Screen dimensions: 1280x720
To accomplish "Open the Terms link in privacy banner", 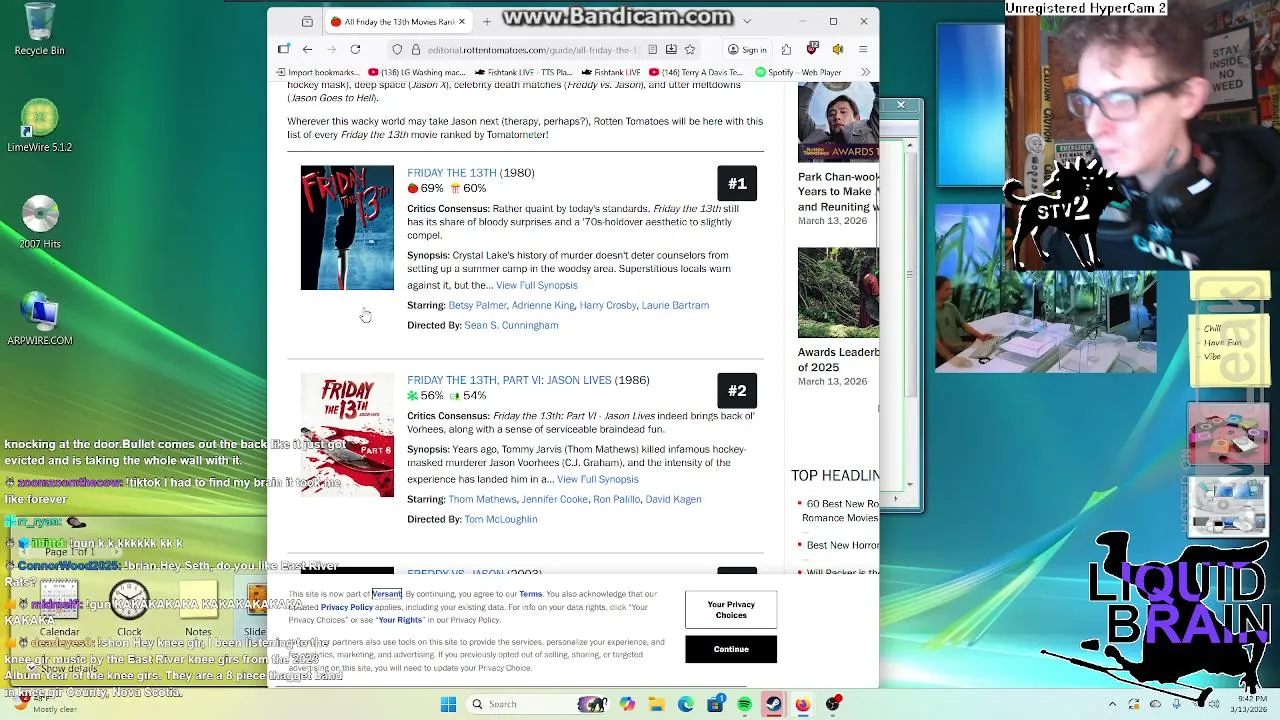I will pyautogui.click(x=530, y=594).
